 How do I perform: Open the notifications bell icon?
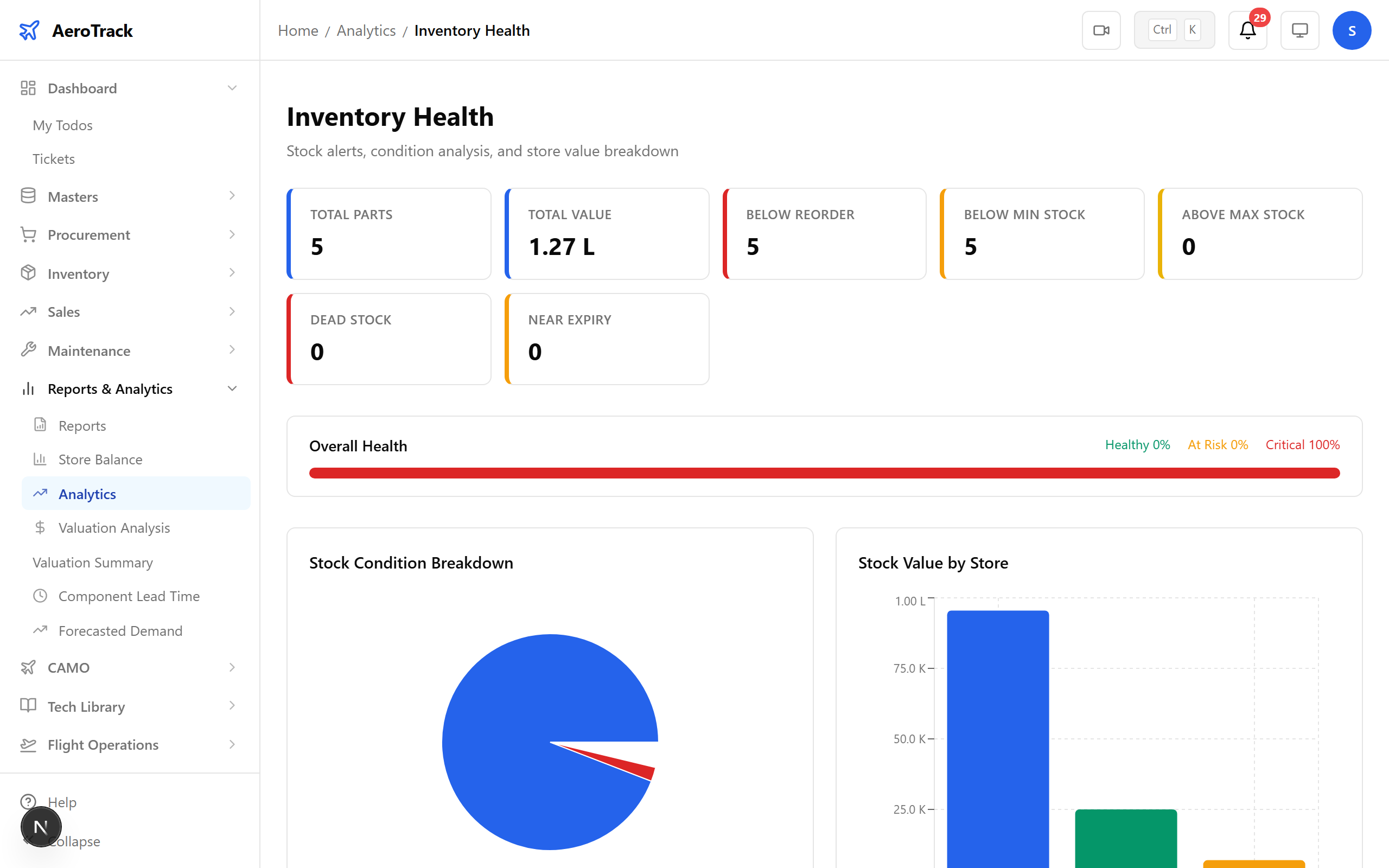click(x=1247, y=31)
